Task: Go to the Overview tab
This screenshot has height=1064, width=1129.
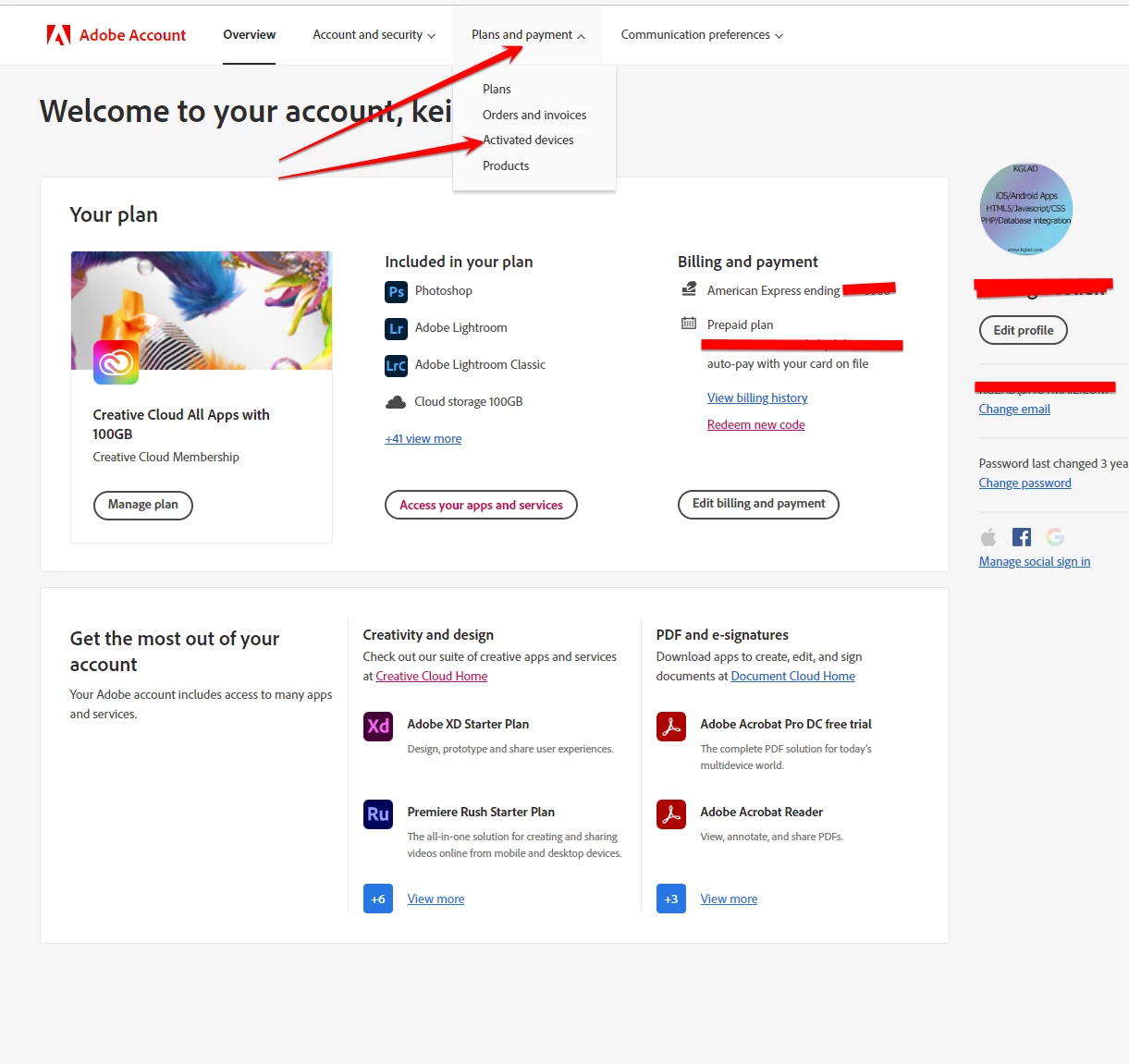Action: click(x=250, y=35)
